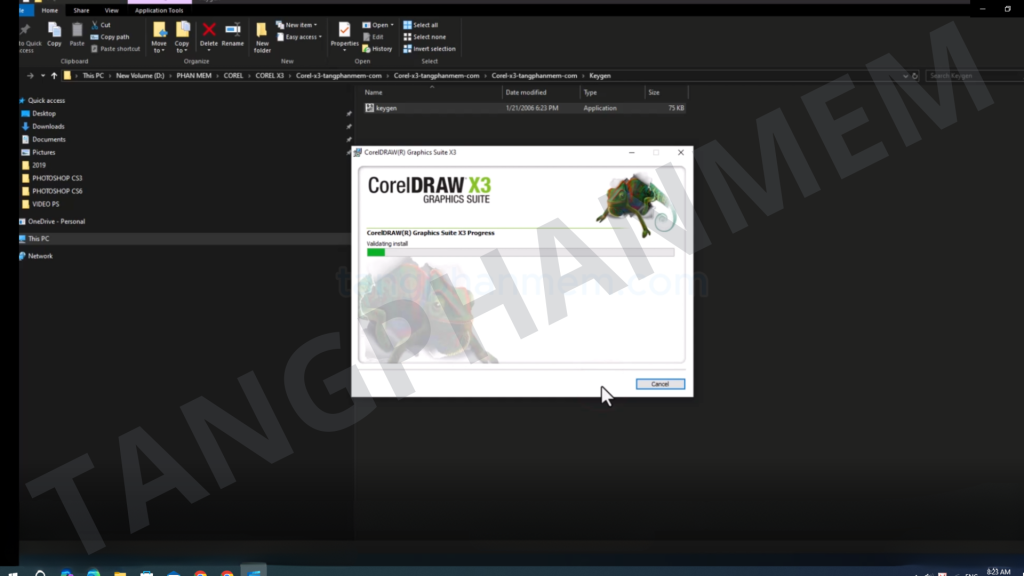Click the Select all icon
This screenshot has width=1024, height=576.
click(408, 25)
